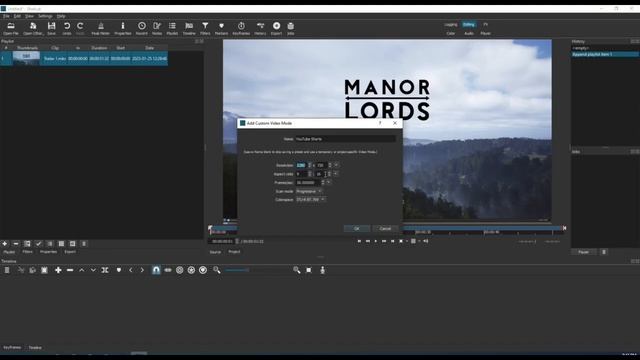Open the Recent files panel
Screen dimensions: 640x360
(142, 29)
